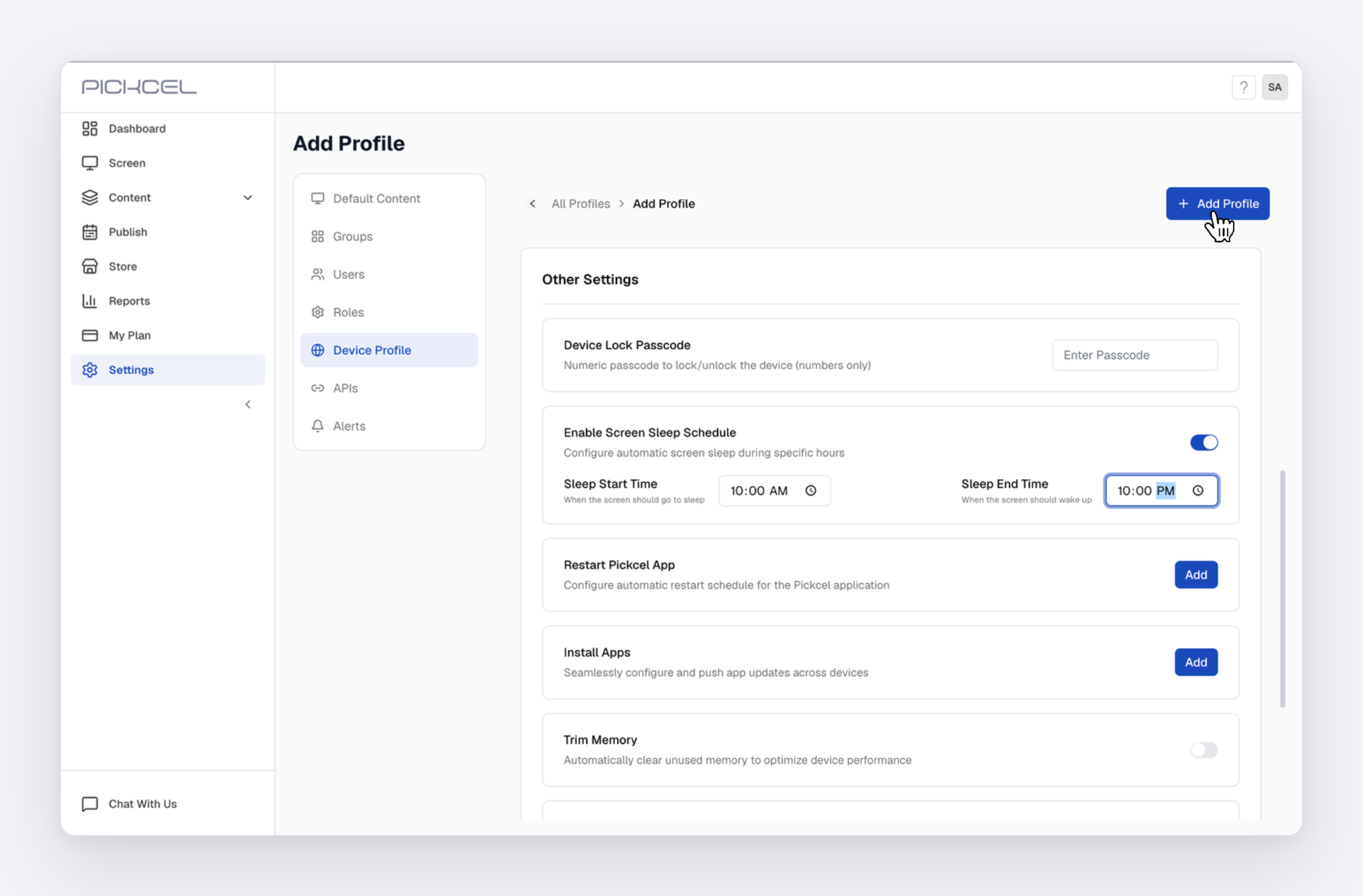
Task: Switch to the Users settings tab
Action: click(x=389, y=274)
